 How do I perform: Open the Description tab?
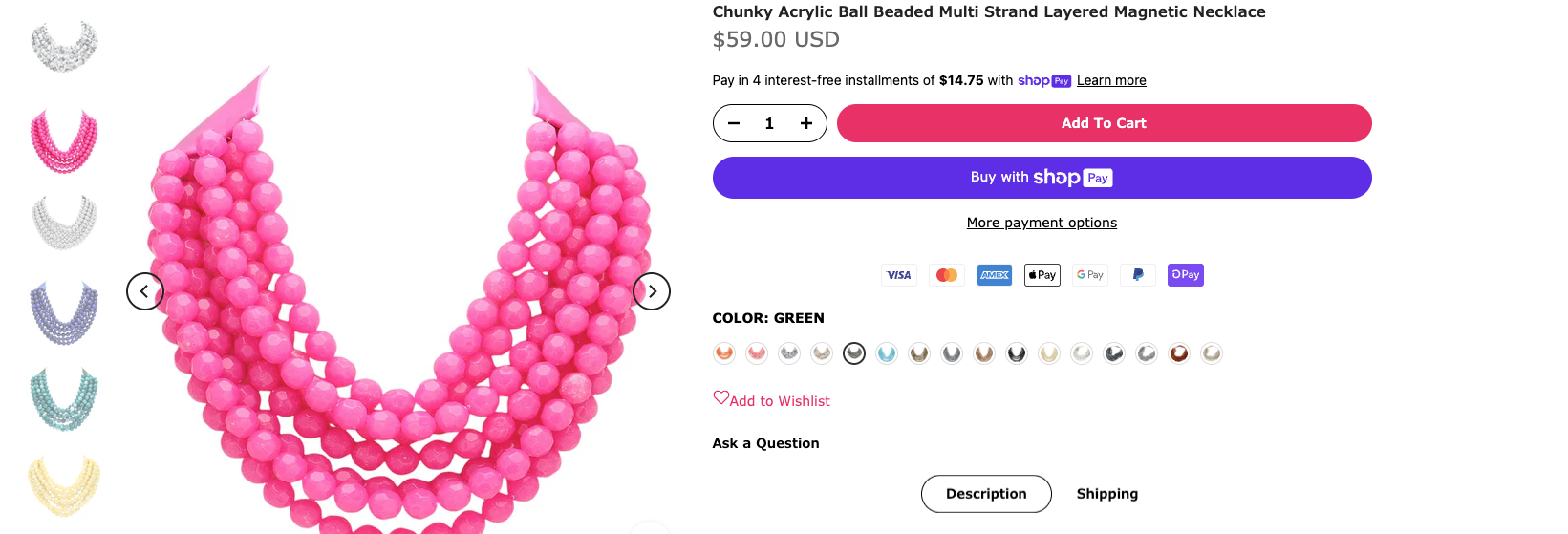click(x=986, y=494)
